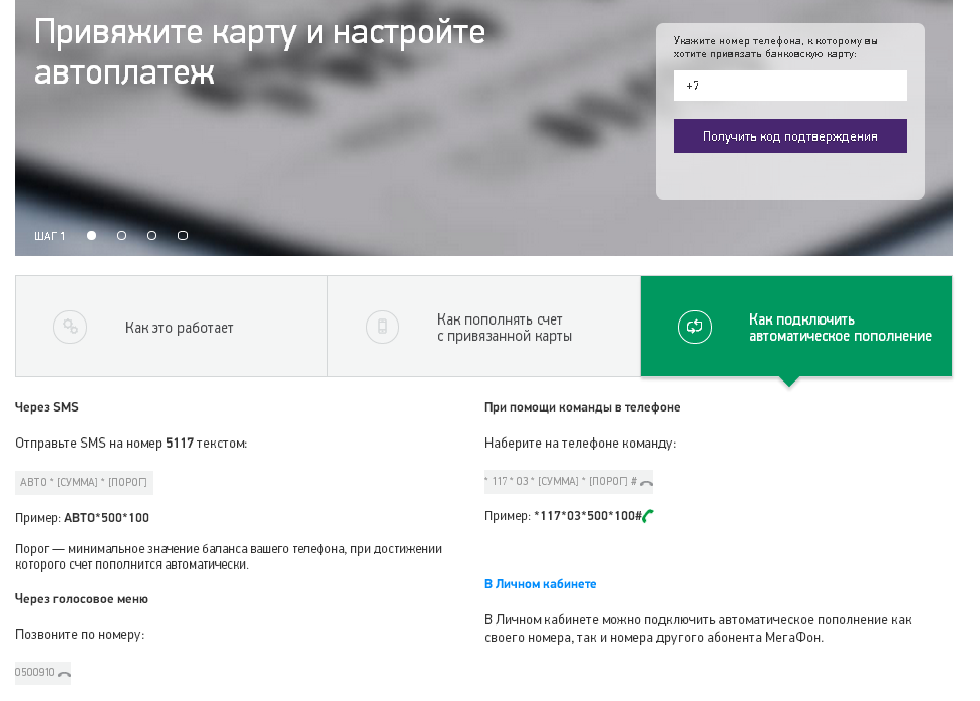Click the handset icon beside number 0500910
The width and height of the screenshot is (980, 701).
coord(62,672)
